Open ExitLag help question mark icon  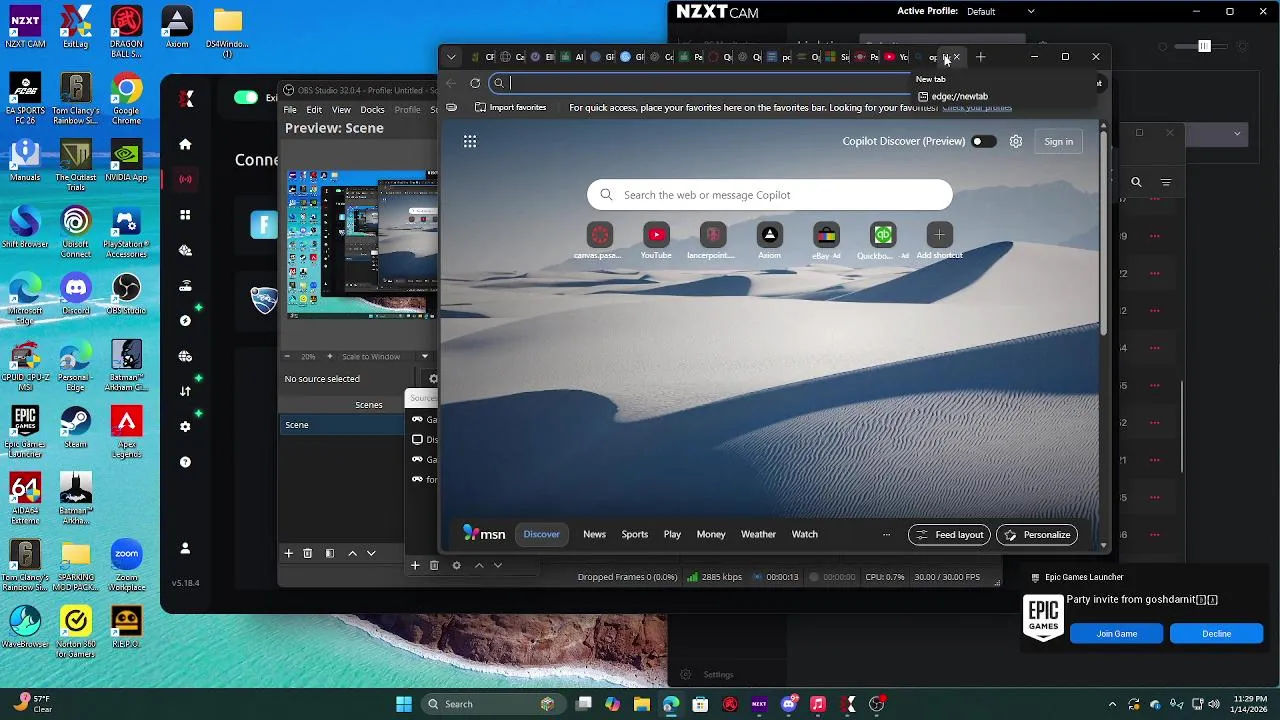185,462
